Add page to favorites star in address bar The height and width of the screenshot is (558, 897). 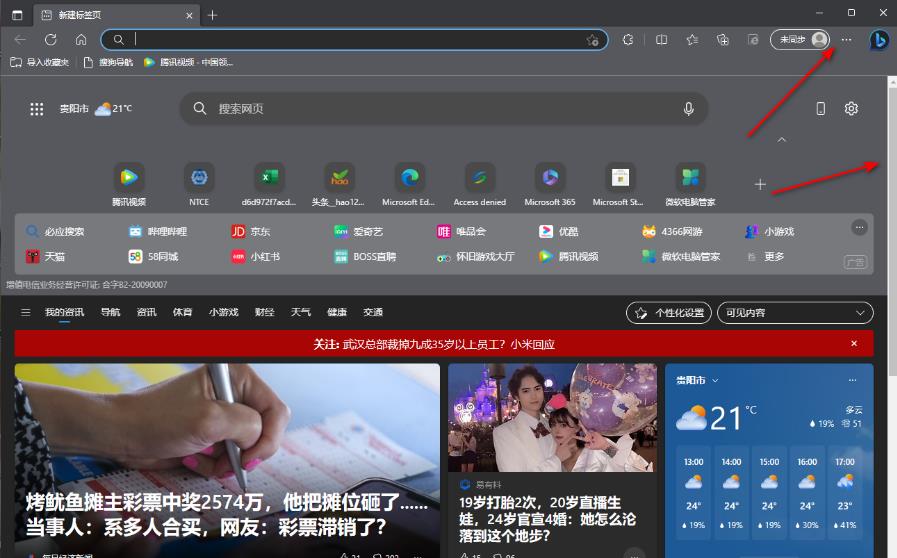tap(592, 40)
